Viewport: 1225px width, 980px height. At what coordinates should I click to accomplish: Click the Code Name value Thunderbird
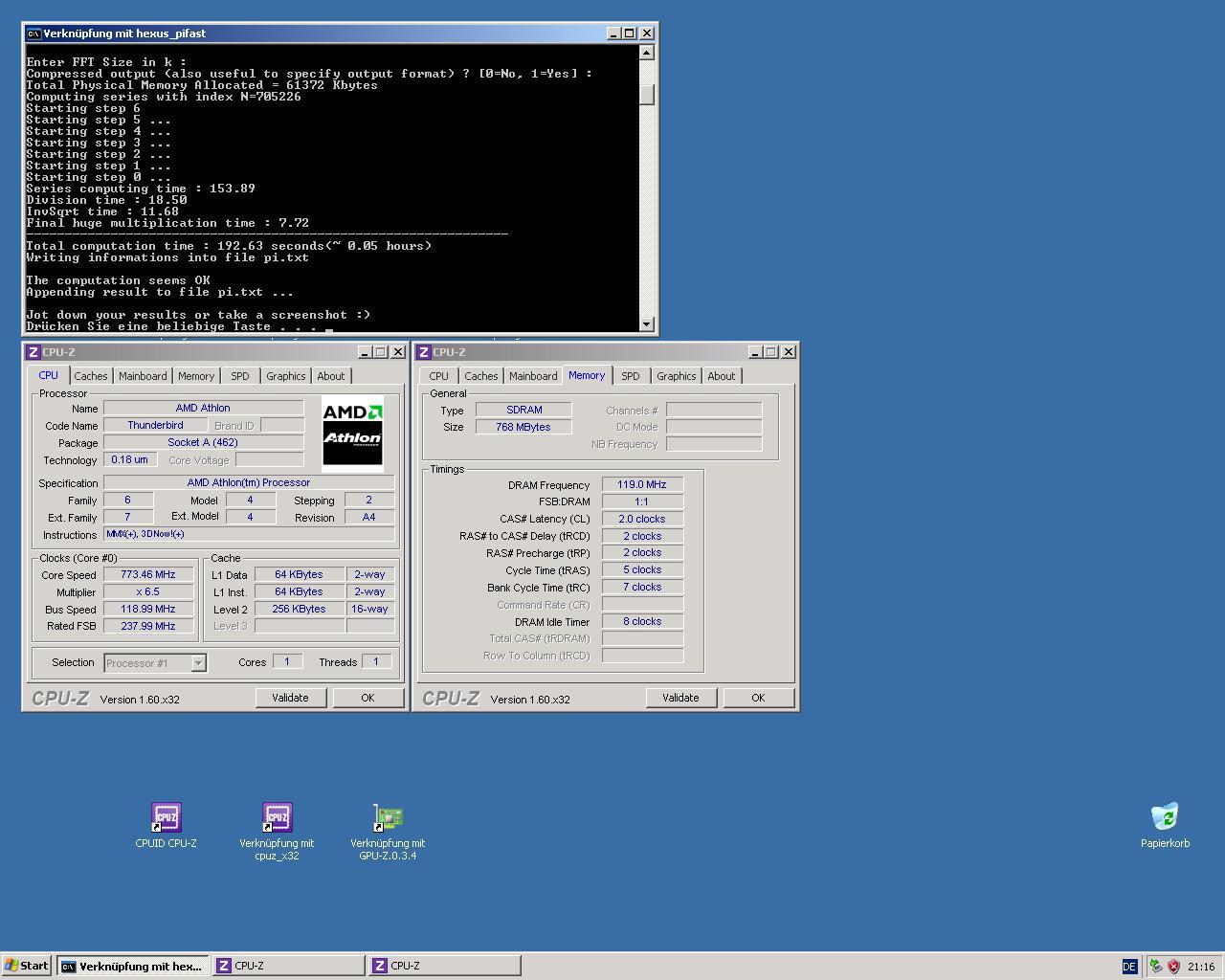click(x=155, y=425)
